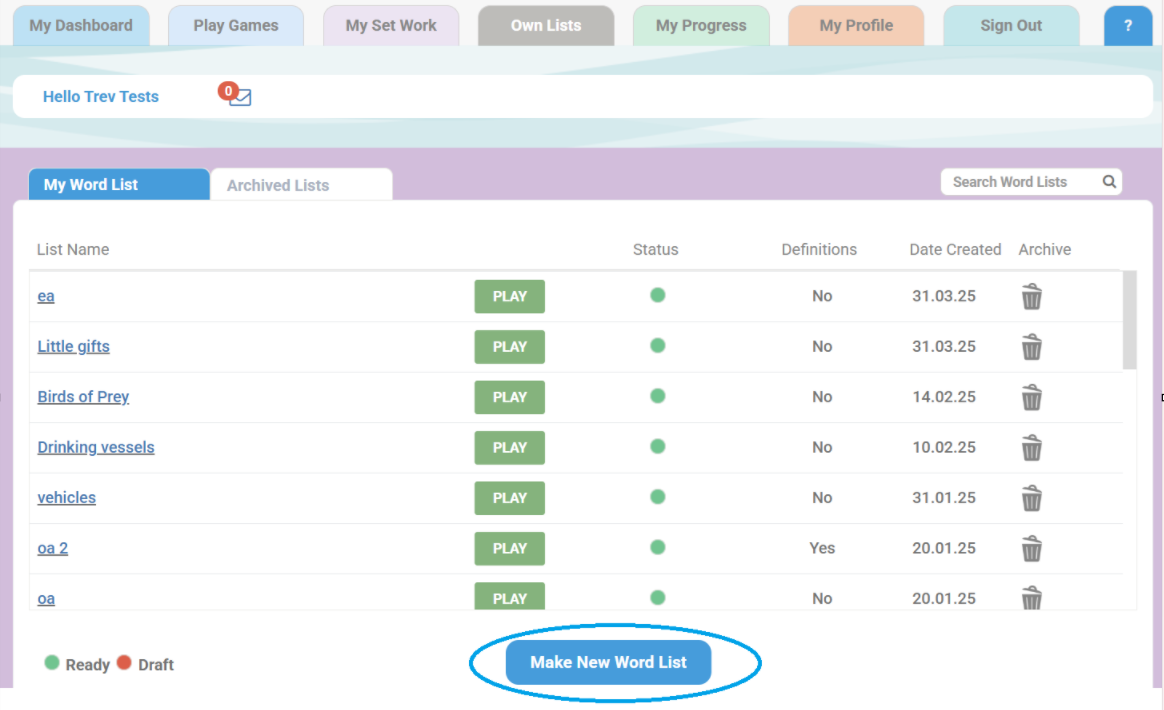
Task: Click trash icon for 'oa 2' list
Action: click(x=1031, y=548)
